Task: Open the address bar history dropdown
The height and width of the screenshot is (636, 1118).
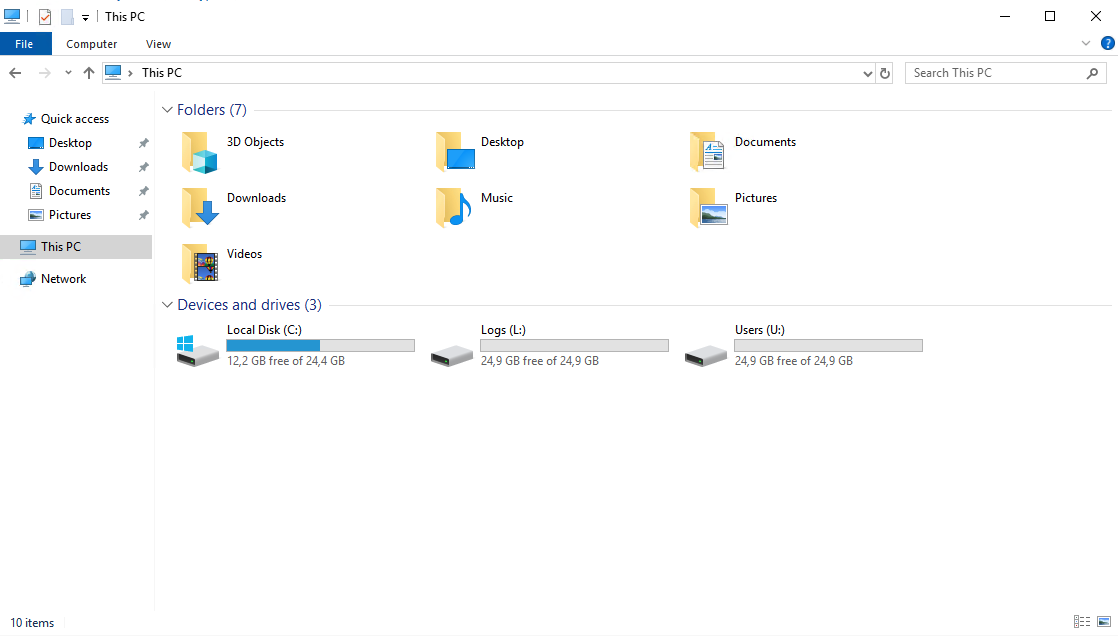Action: pos(867,73)
